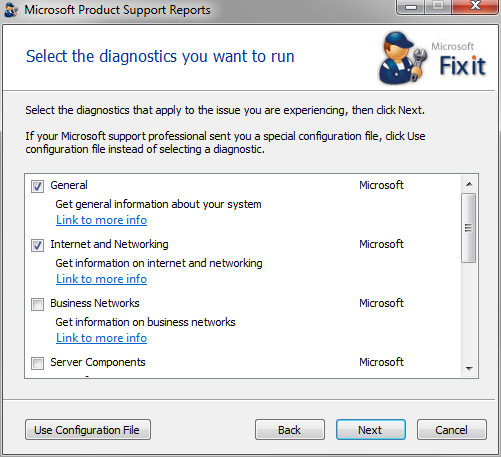Click the Fix it mechanic logo

433,58
